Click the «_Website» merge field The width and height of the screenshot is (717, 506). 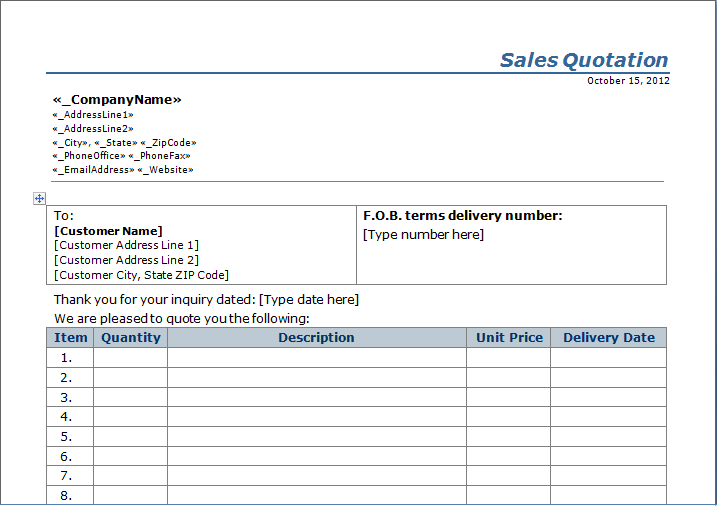click(x=166, y=170)
